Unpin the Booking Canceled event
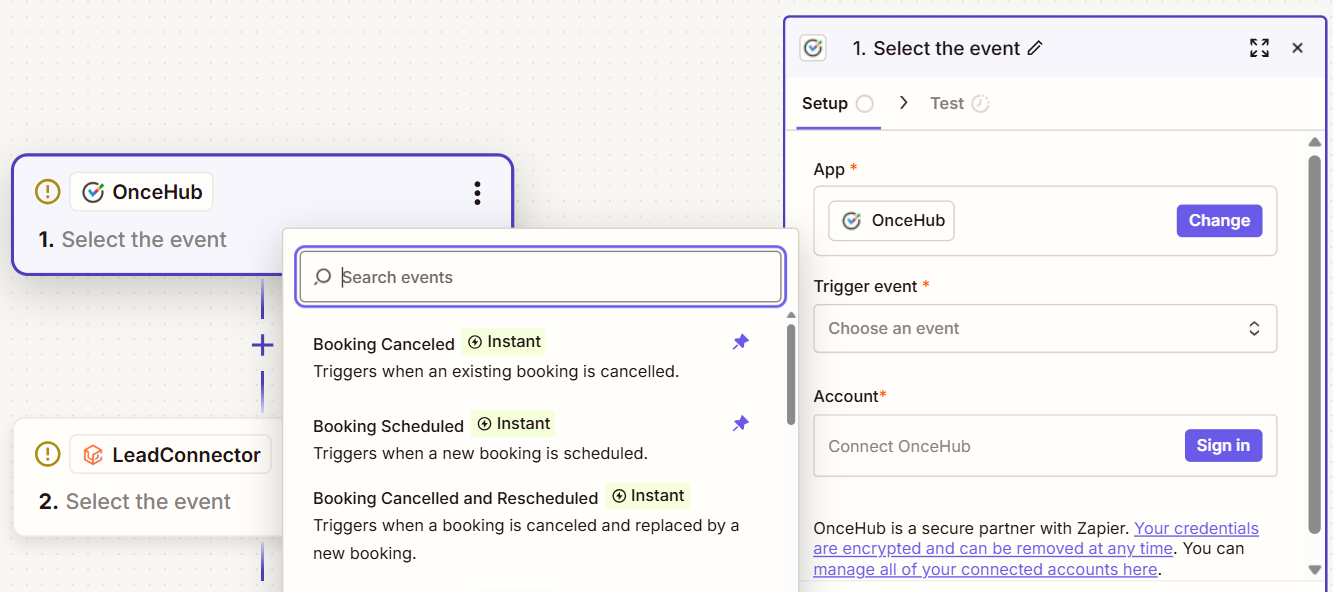The height and width of the screenshot is (592, 1333). coord(740,342)
